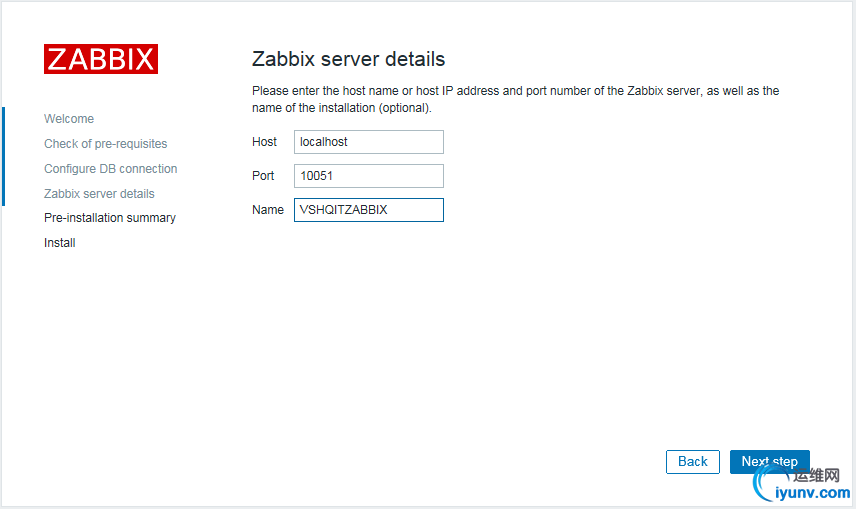Click the Port field showing 10051
Image resolution: width=856 pixels, height=509 pixels.
368,176
